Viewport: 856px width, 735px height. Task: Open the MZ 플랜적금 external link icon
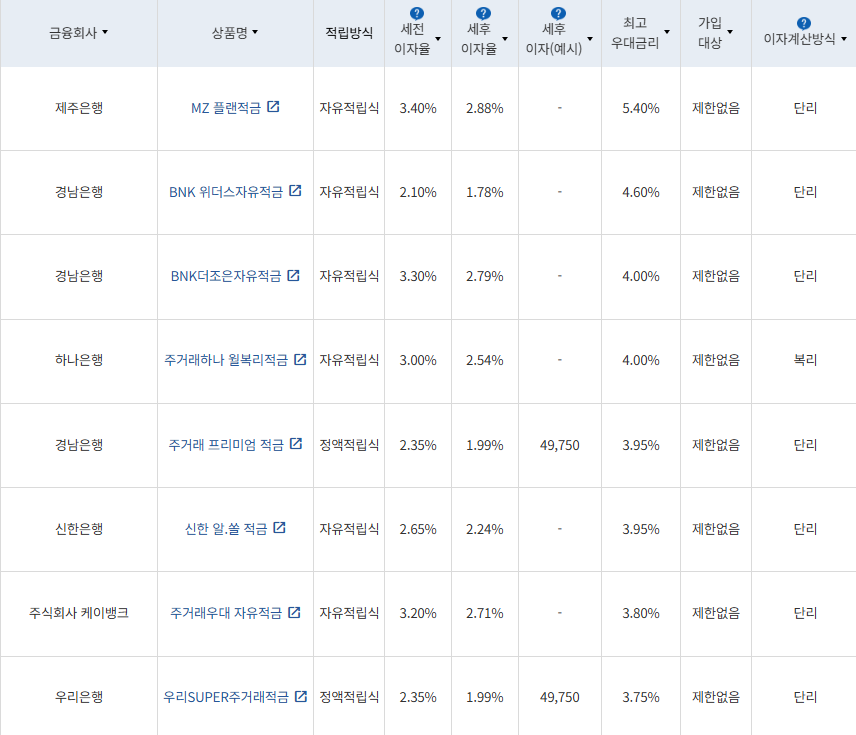pos(274,107)
